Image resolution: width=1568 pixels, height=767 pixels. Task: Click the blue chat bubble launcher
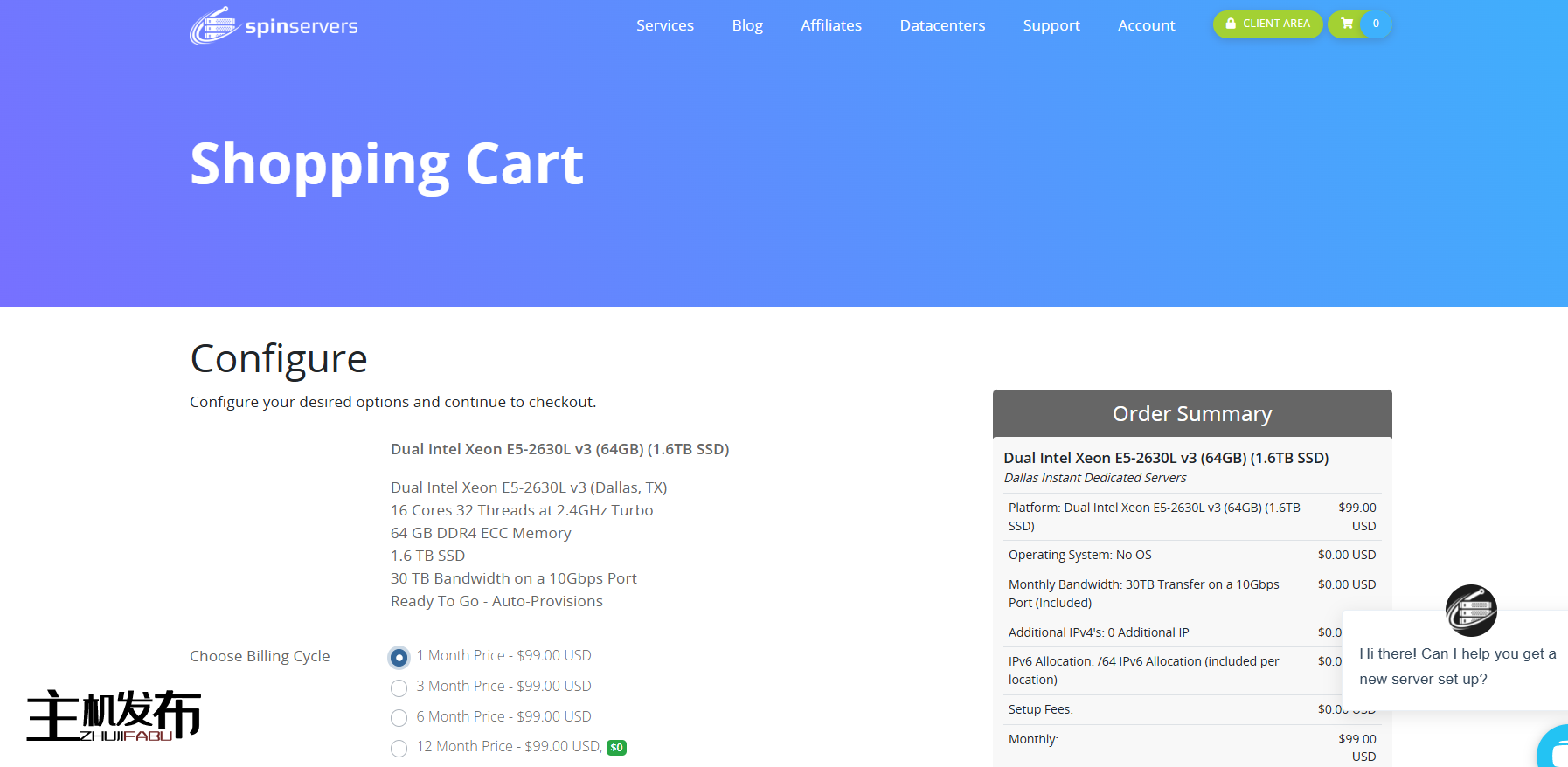1555,749
